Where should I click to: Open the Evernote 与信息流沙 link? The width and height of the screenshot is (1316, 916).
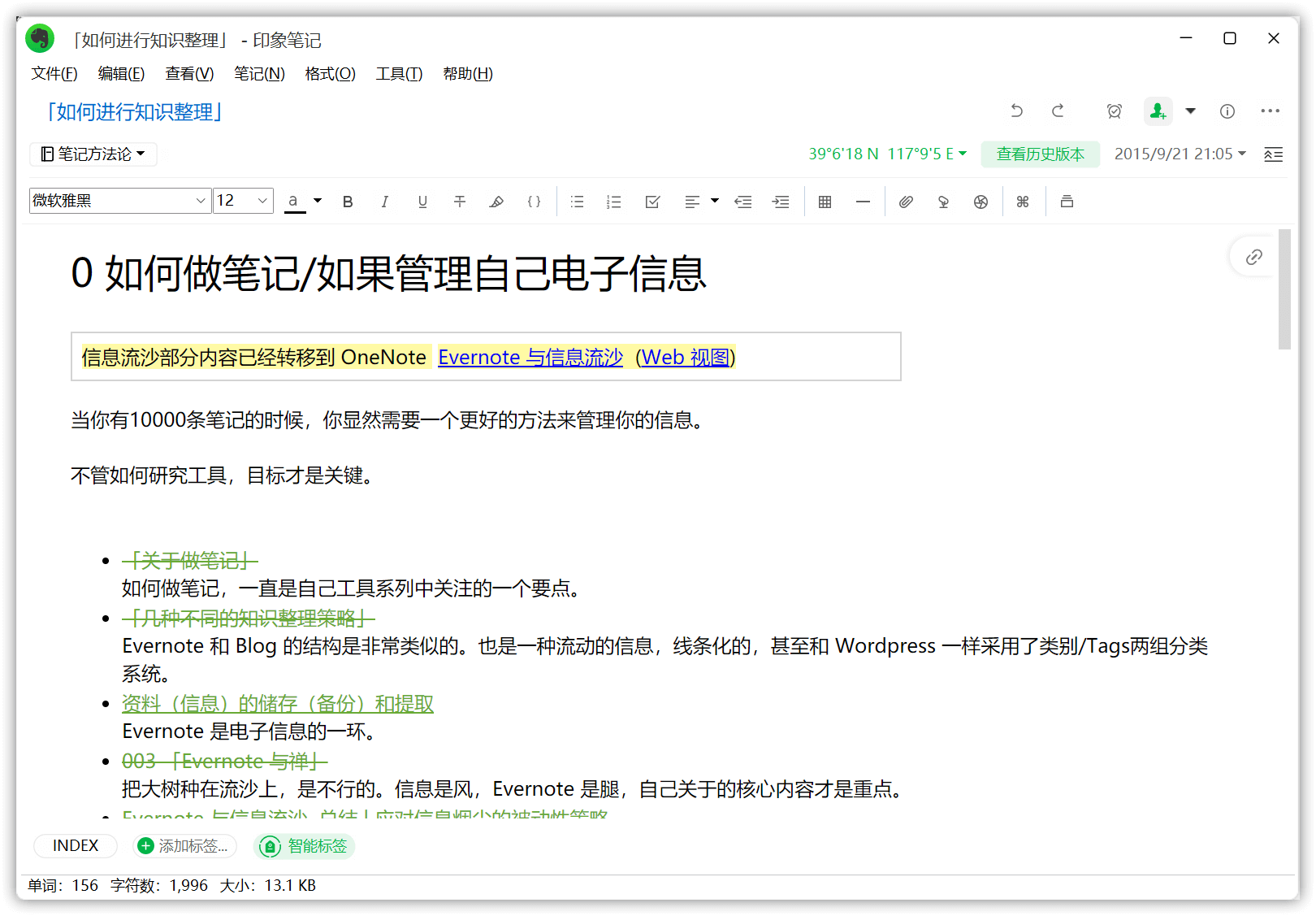(x=530, y=358)
